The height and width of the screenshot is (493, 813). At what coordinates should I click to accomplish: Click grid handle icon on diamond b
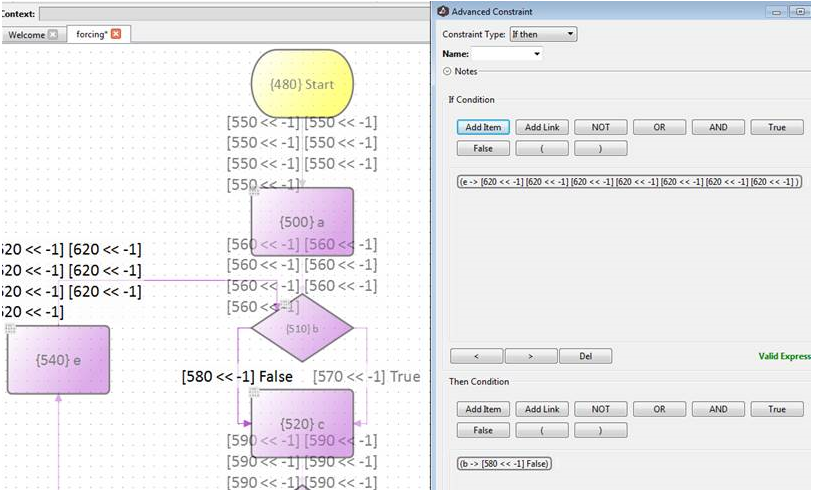pos(285,303)
